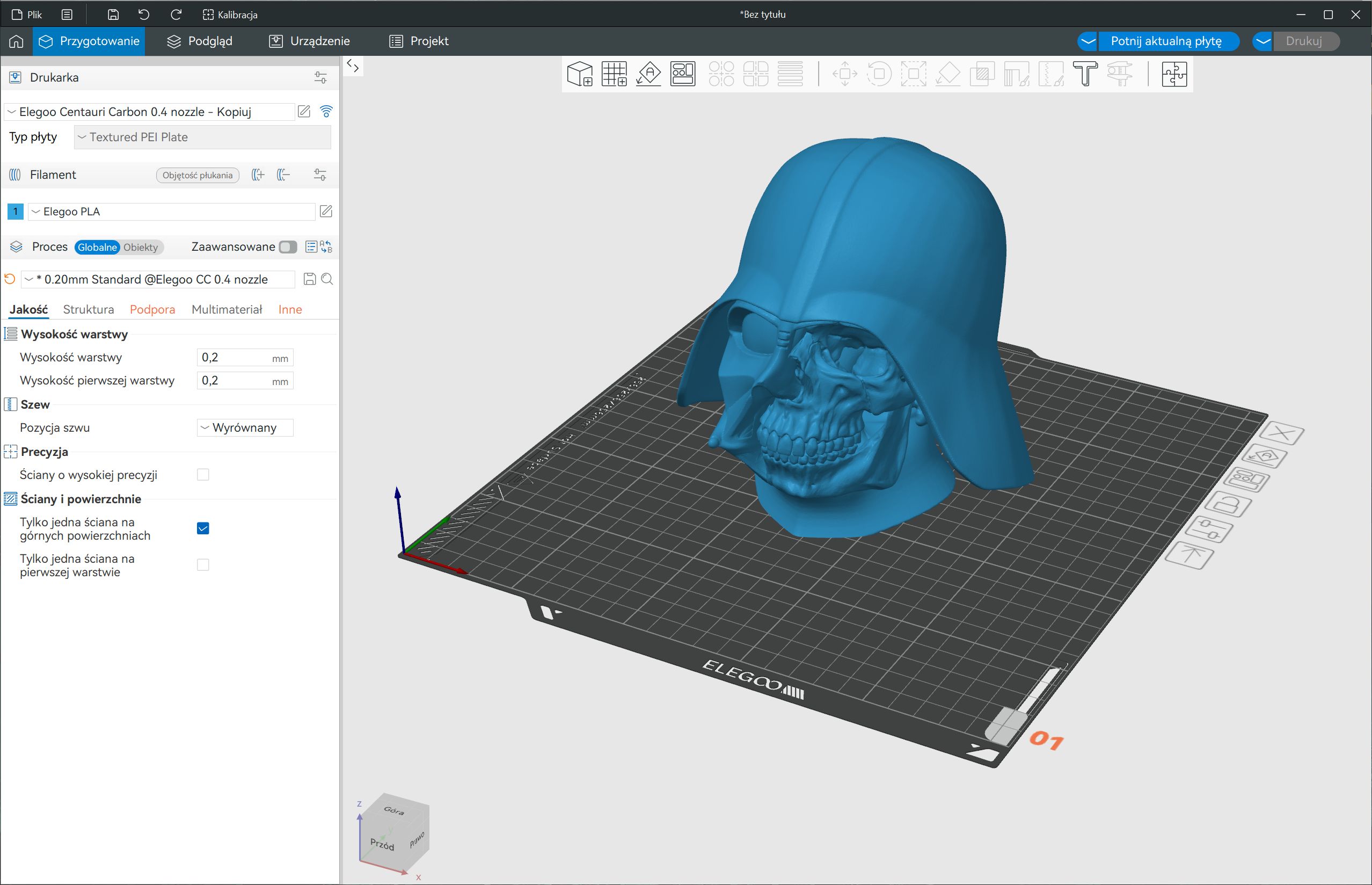
Task: Edit the Elegoo PLA filament preset
Action: point(326,211)
